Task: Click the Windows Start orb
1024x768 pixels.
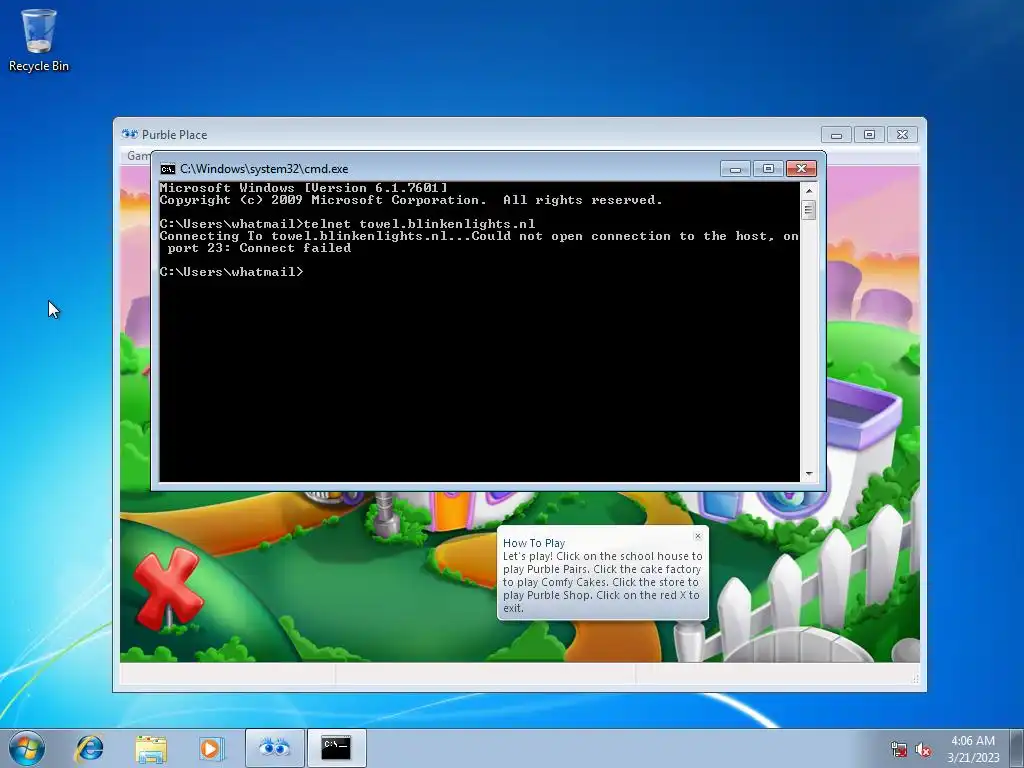Action: (27, 748)
